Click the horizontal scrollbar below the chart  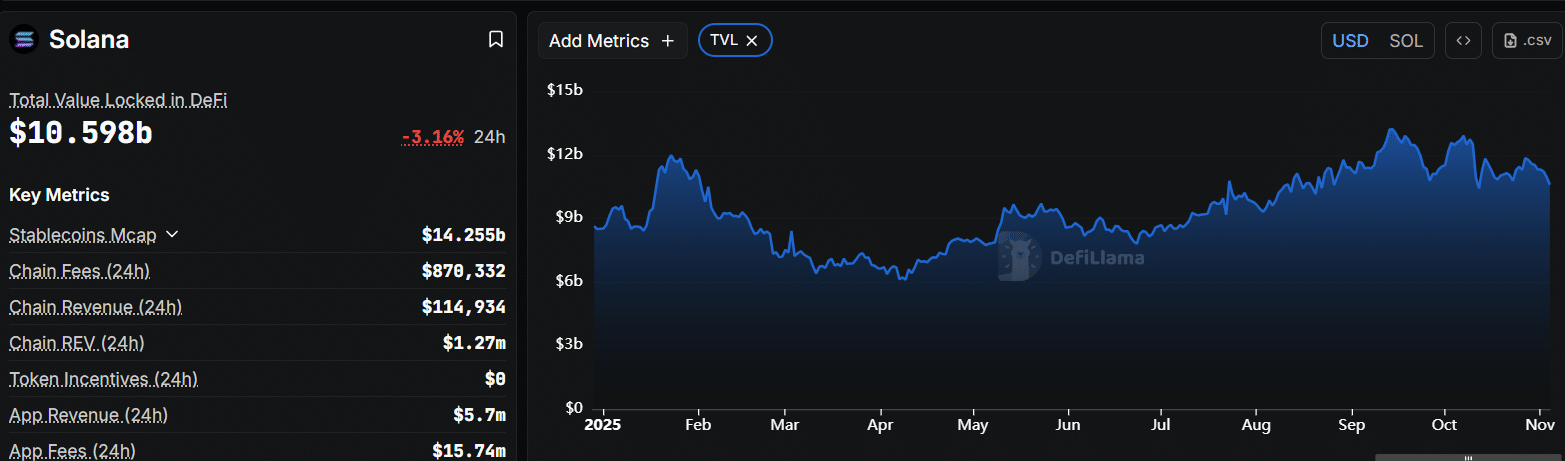tap(1468, 457)
